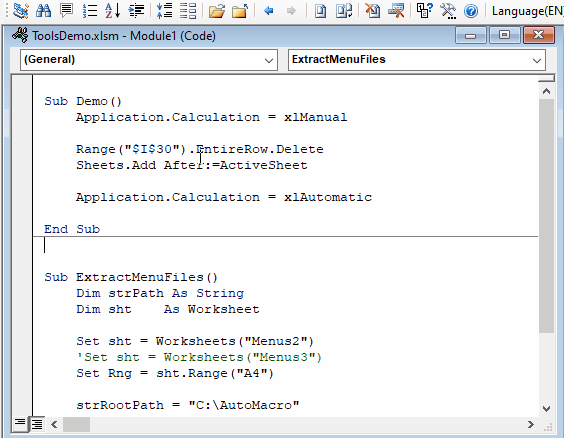Click the vertical scrollbar down arrow
The image size is (564, 438).
click(546, 409)
